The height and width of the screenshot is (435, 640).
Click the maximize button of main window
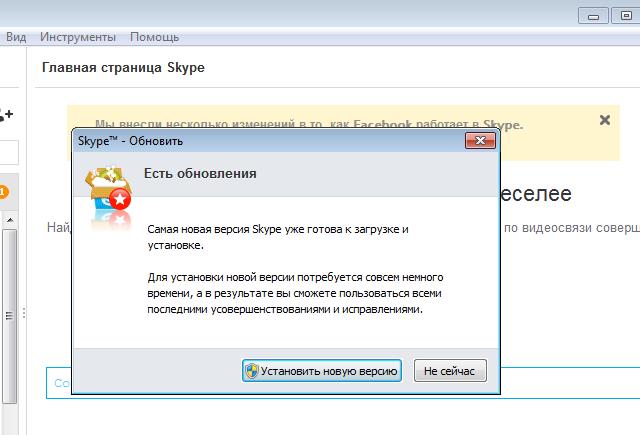click(x=627, y=15)
